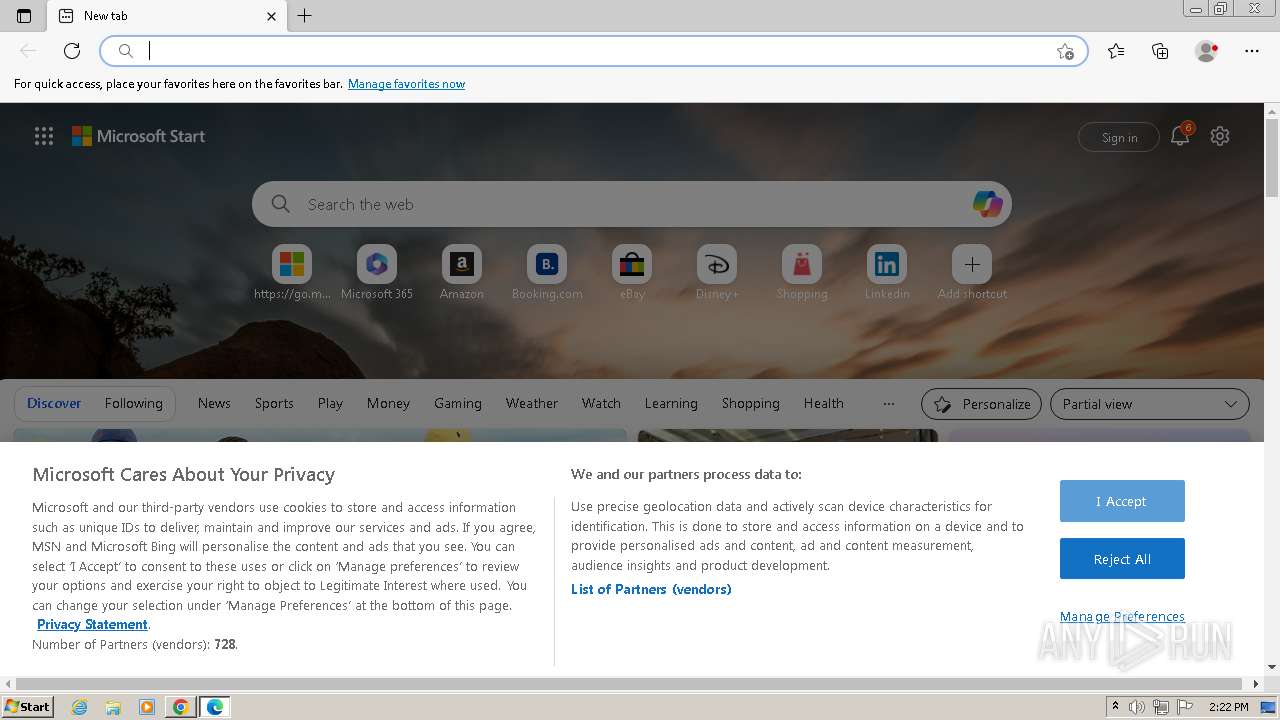Add this page to favorites star icon
Image resolution: width=1280 pixels, height=720 pixels.
coord(1065,51)
